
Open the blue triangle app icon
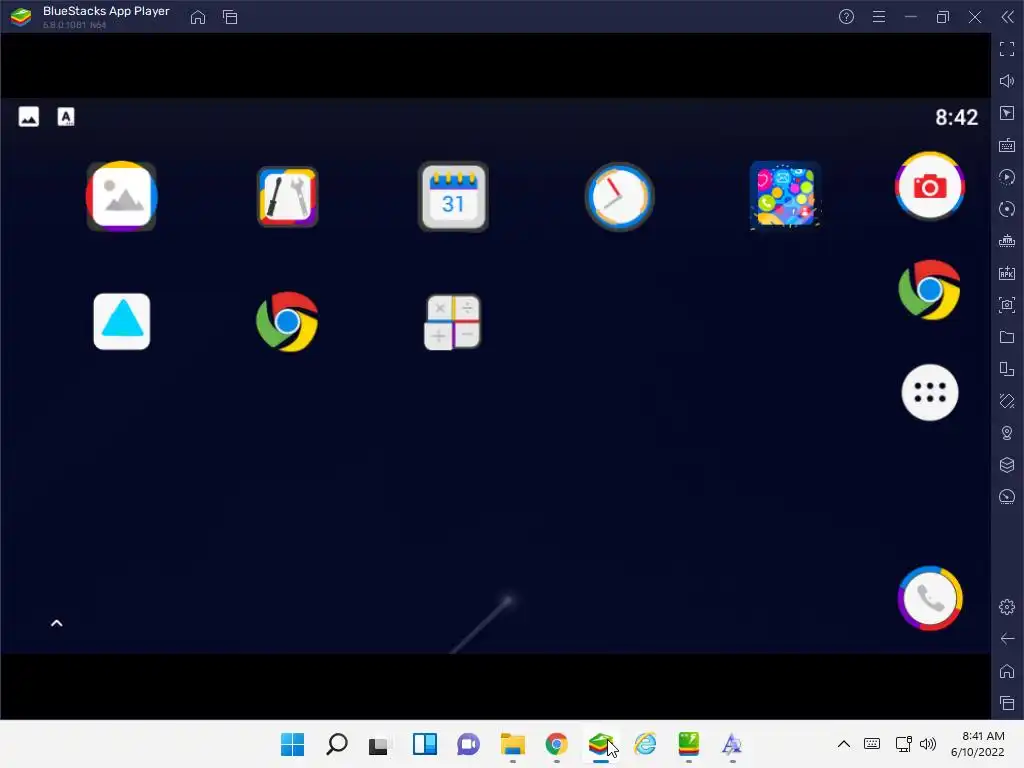pos(121,321)
